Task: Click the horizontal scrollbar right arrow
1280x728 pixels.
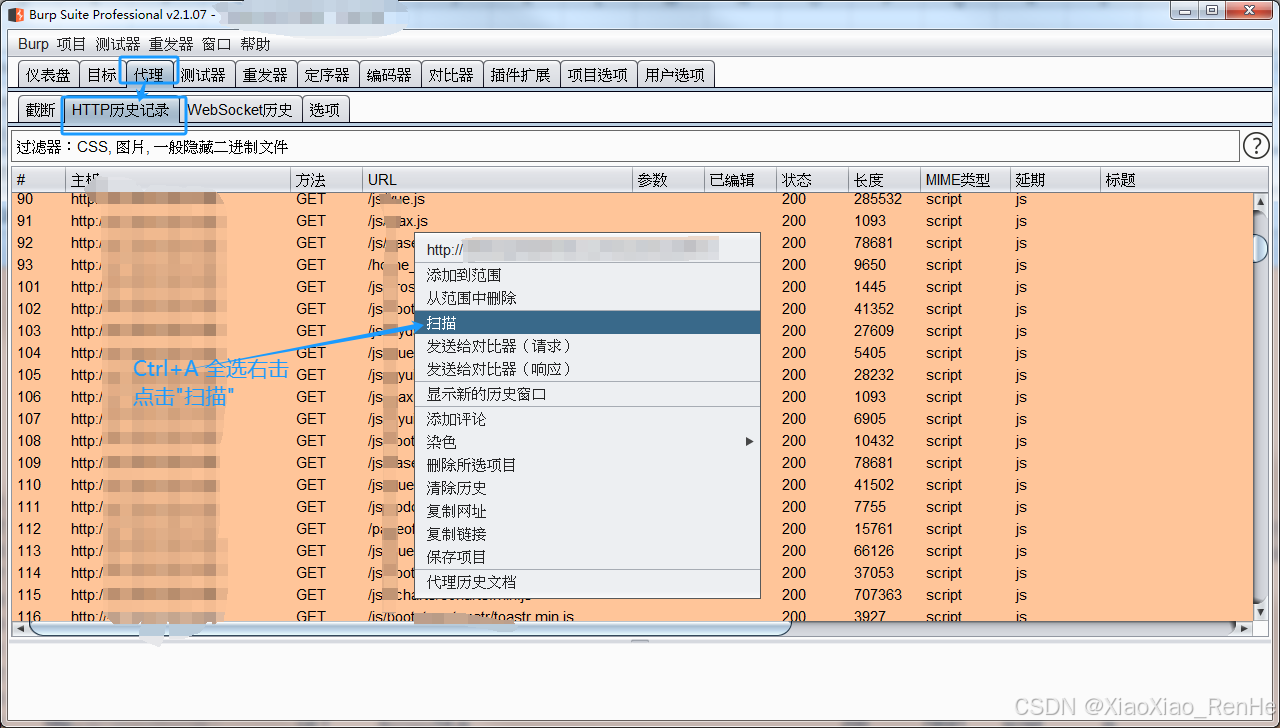Action: 1244,629
